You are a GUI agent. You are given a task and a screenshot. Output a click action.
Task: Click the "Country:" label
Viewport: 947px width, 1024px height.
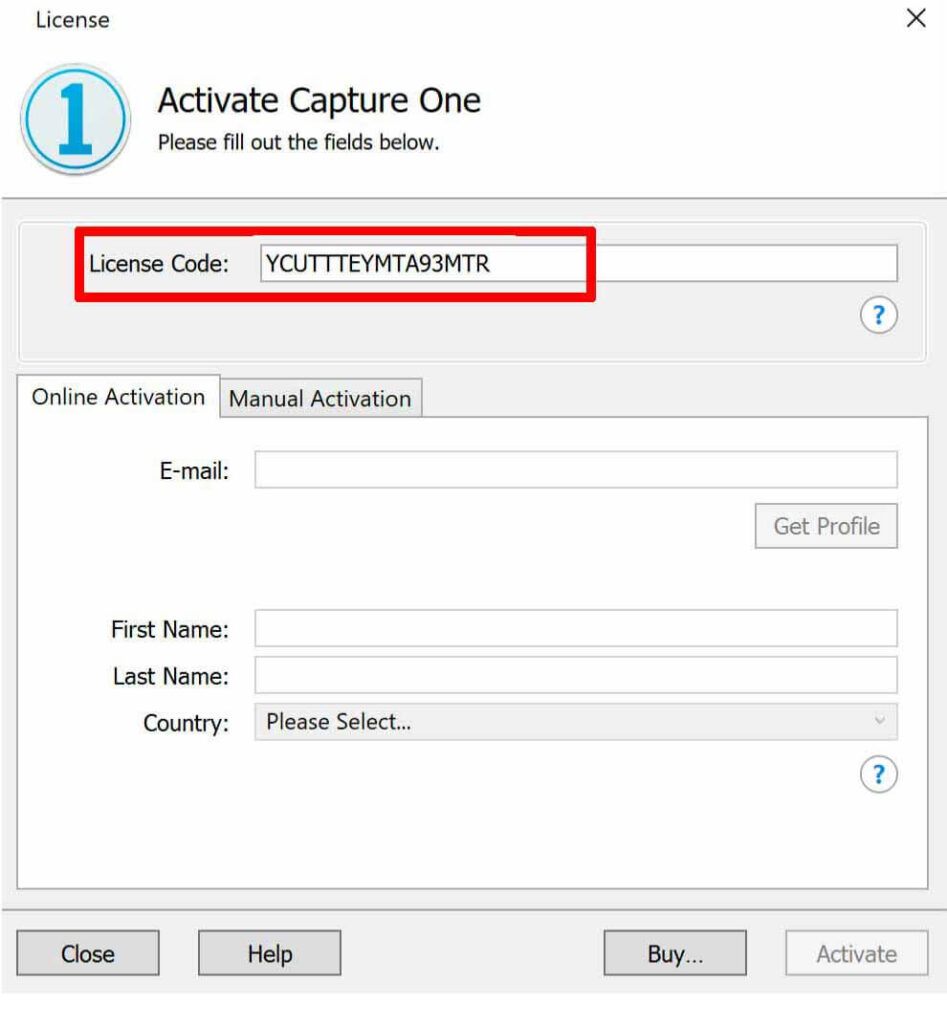coord(186,724)
